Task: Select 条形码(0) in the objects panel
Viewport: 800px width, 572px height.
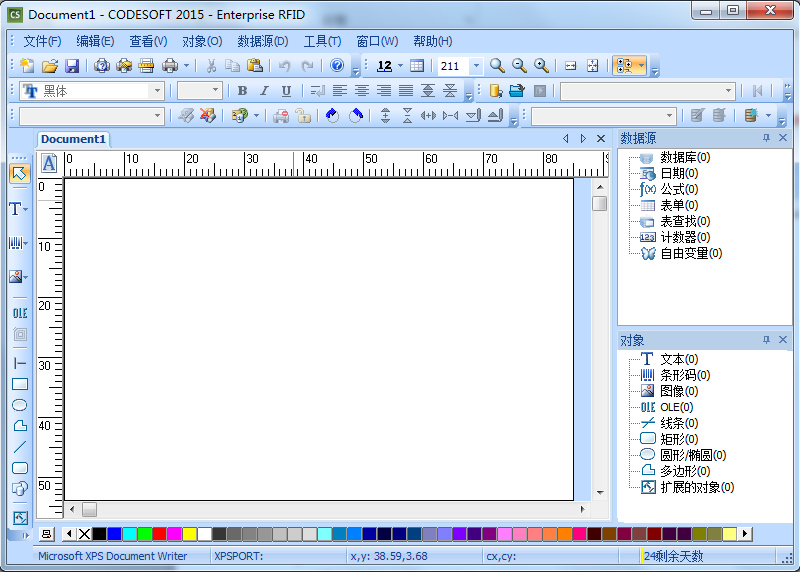Action: 685,375
